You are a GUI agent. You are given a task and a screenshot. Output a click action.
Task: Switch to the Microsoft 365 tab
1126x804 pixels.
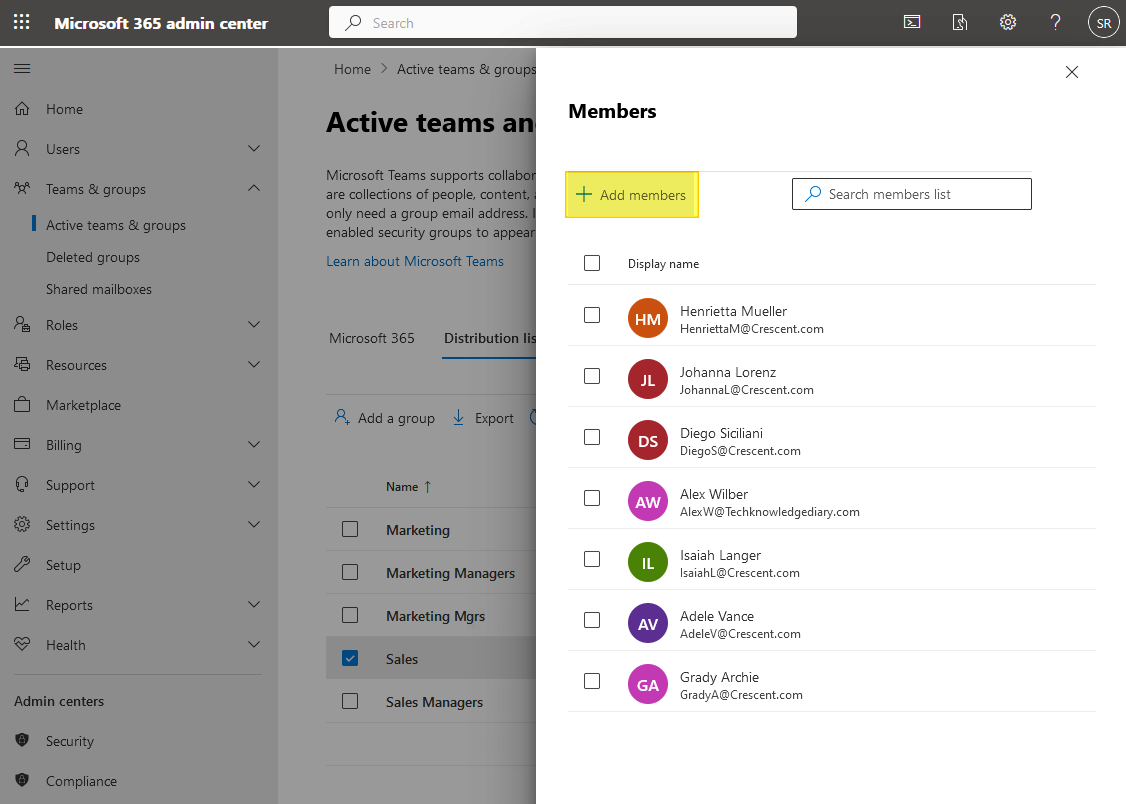point(372,338)
